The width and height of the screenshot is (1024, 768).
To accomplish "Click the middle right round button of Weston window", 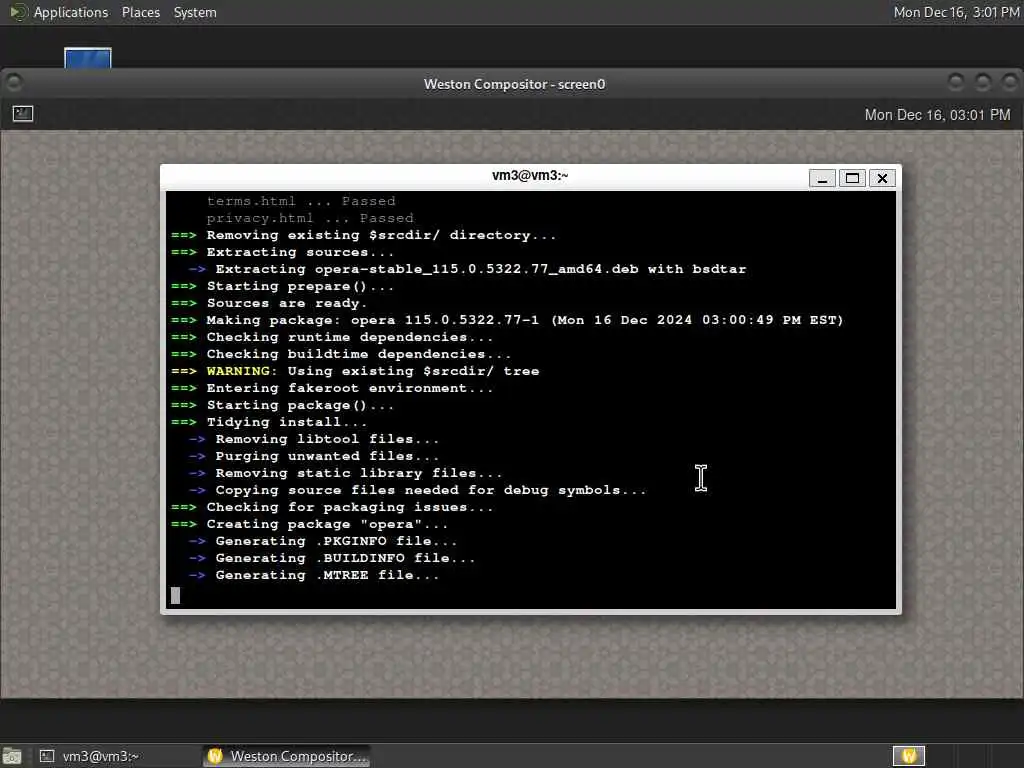I will coord(982,82).
